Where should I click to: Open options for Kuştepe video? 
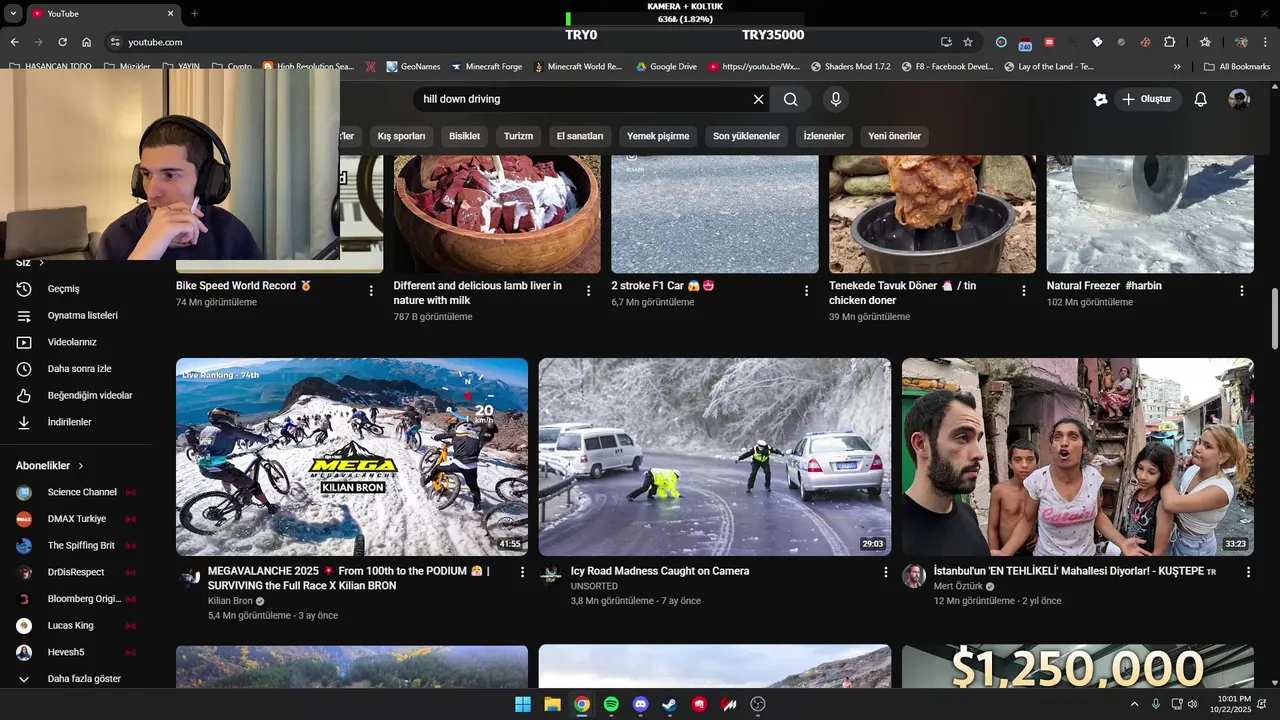pyautogui.click(x=1248, y=572)
